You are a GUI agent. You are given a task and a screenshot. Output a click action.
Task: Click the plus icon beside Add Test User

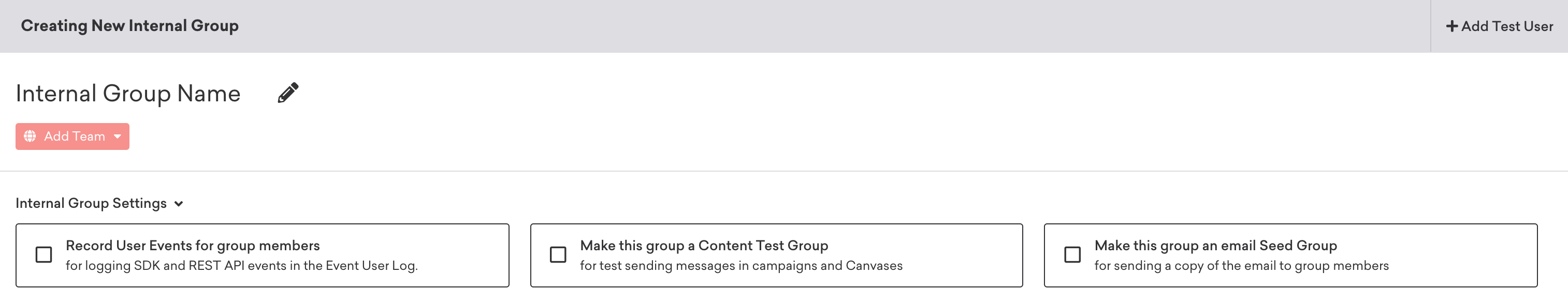[1451, 26]
